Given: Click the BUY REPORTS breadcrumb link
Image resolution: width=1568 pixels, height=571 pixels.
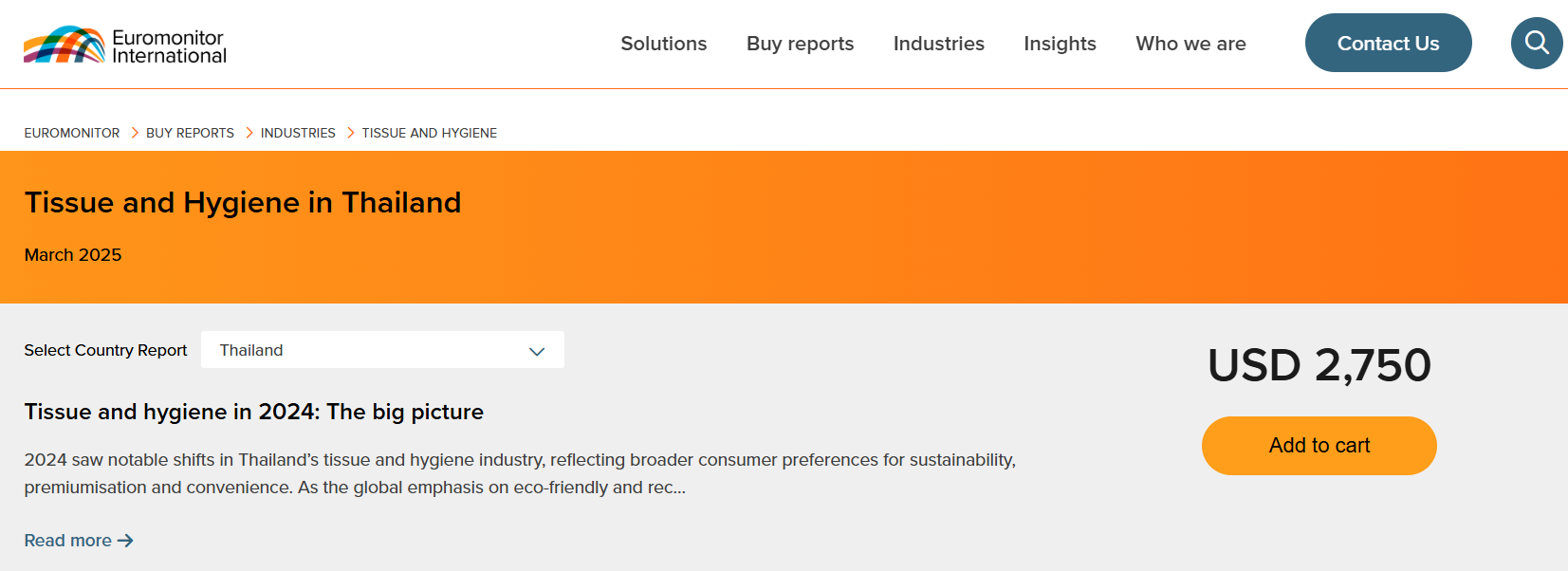Looking at the screenshot, I should pos(190,133).
